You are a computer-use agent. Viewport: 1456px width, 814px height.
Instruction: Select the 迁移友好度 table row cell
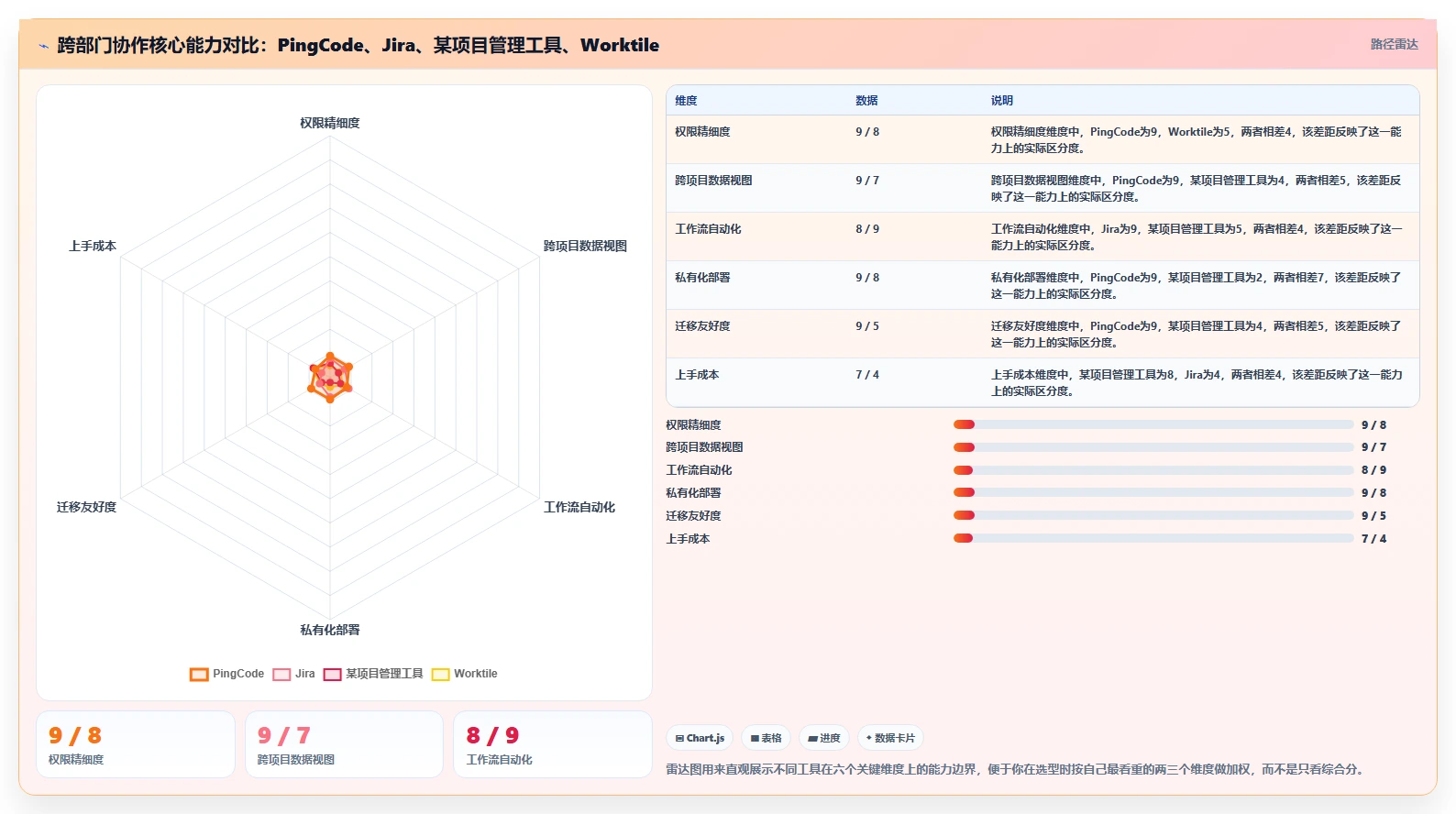coord(702,326)
